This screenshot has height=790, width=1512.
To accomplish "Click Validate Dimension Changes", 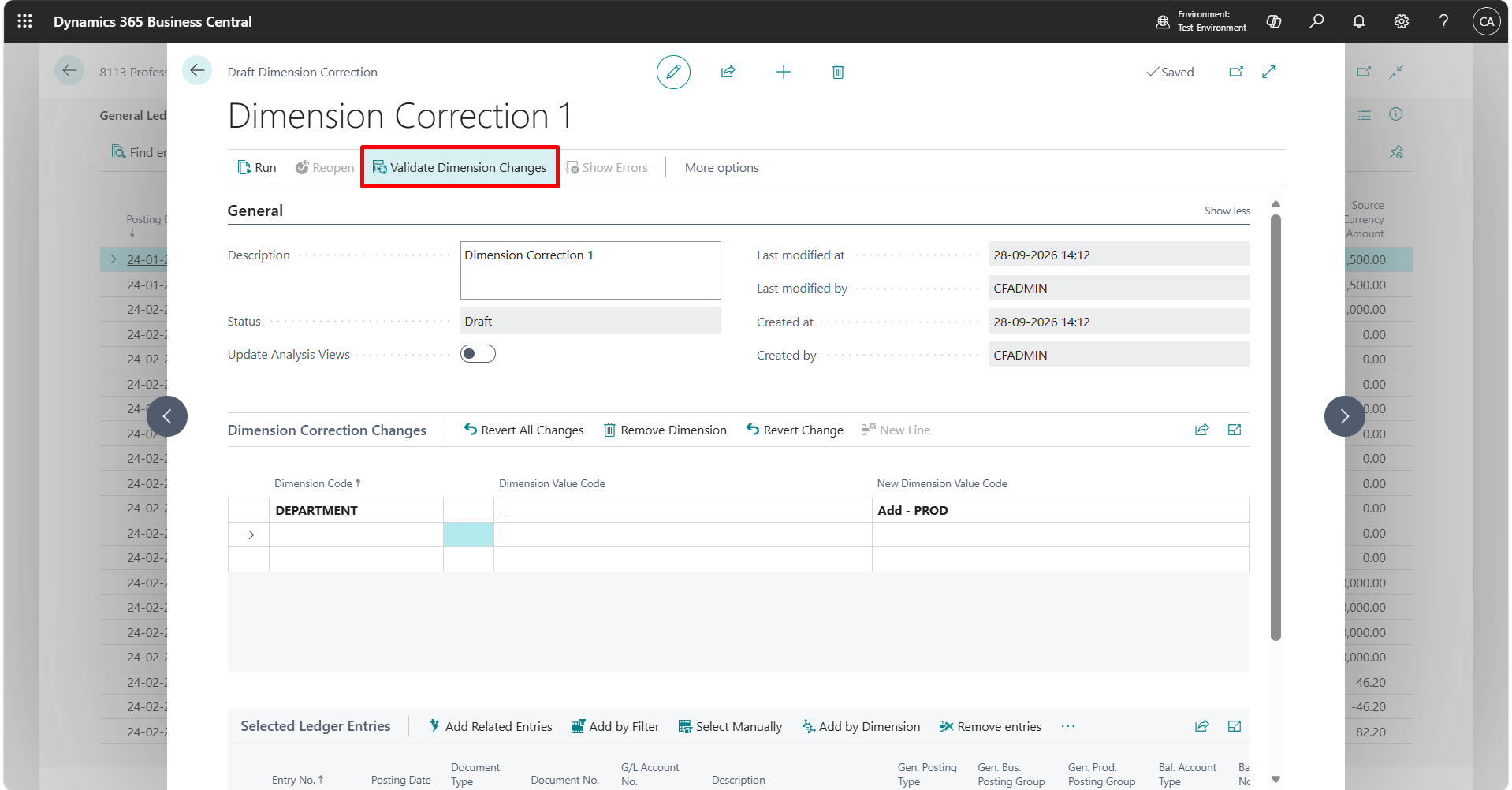I will (x=460, y=167).
